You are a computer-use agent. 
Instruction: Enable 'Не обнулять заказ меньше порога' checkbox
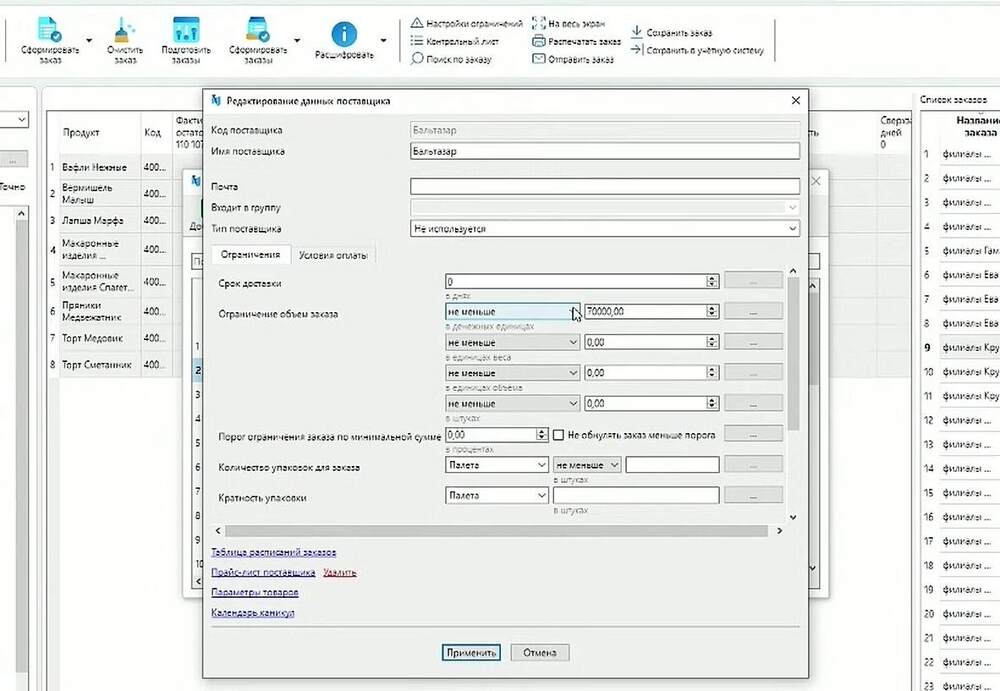559,435
